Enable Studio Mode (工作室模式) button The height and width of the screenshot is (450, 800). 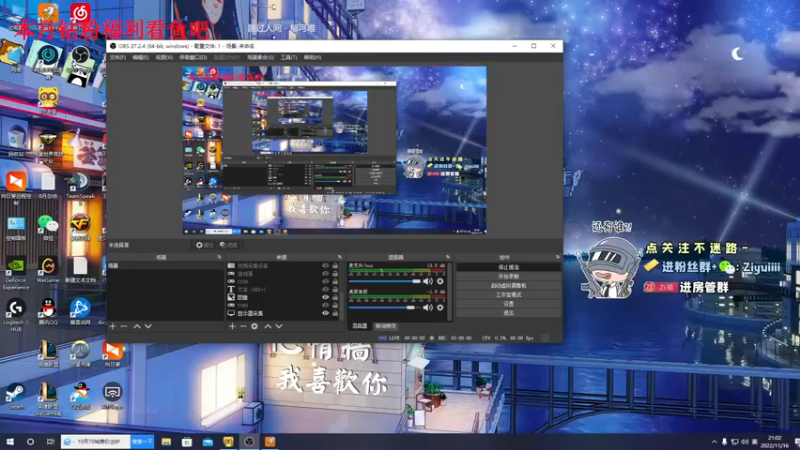coord(508,295)
